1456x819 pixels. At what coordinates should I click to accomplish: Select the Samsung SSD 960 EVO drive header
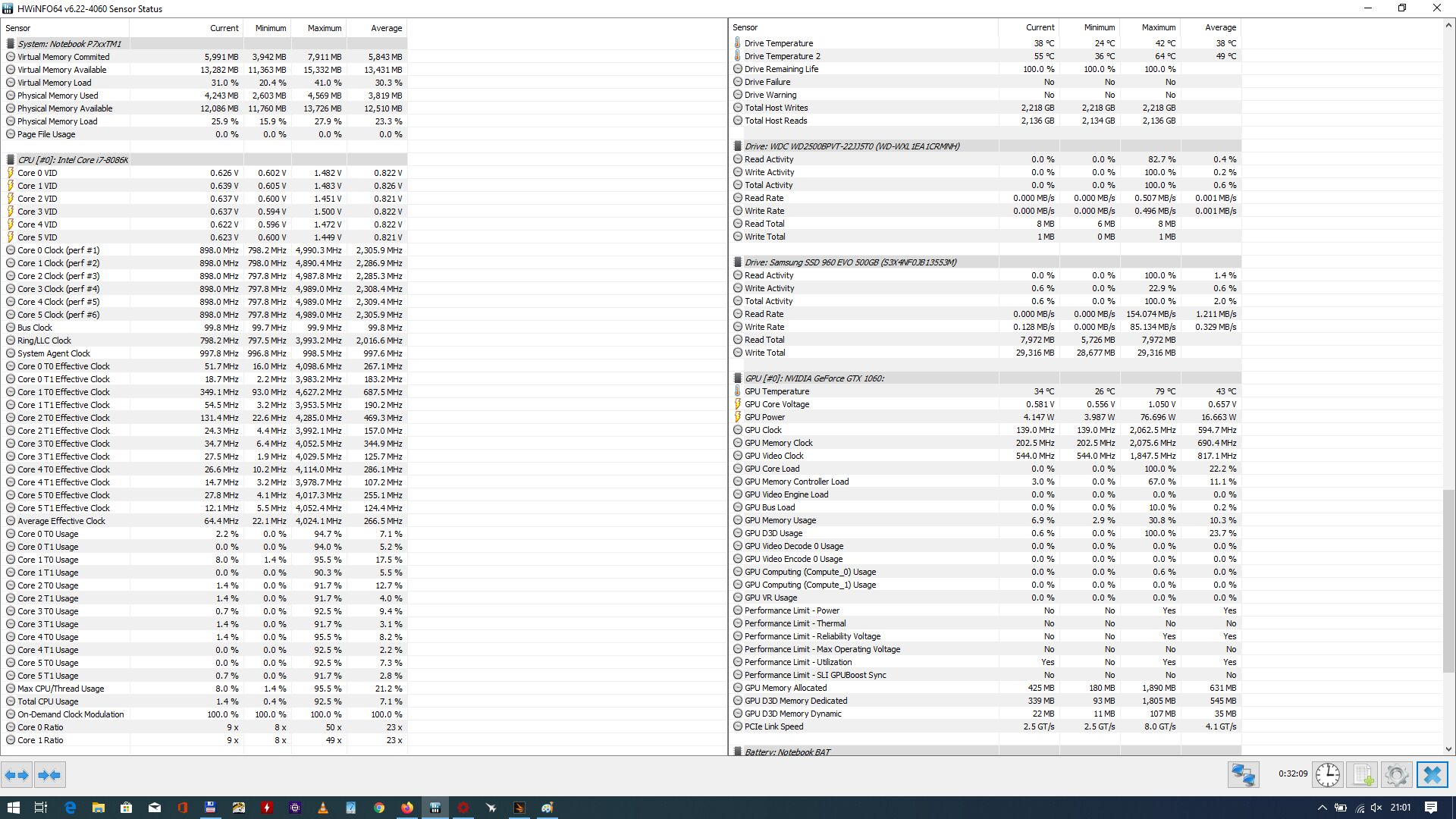coord(849,262)
